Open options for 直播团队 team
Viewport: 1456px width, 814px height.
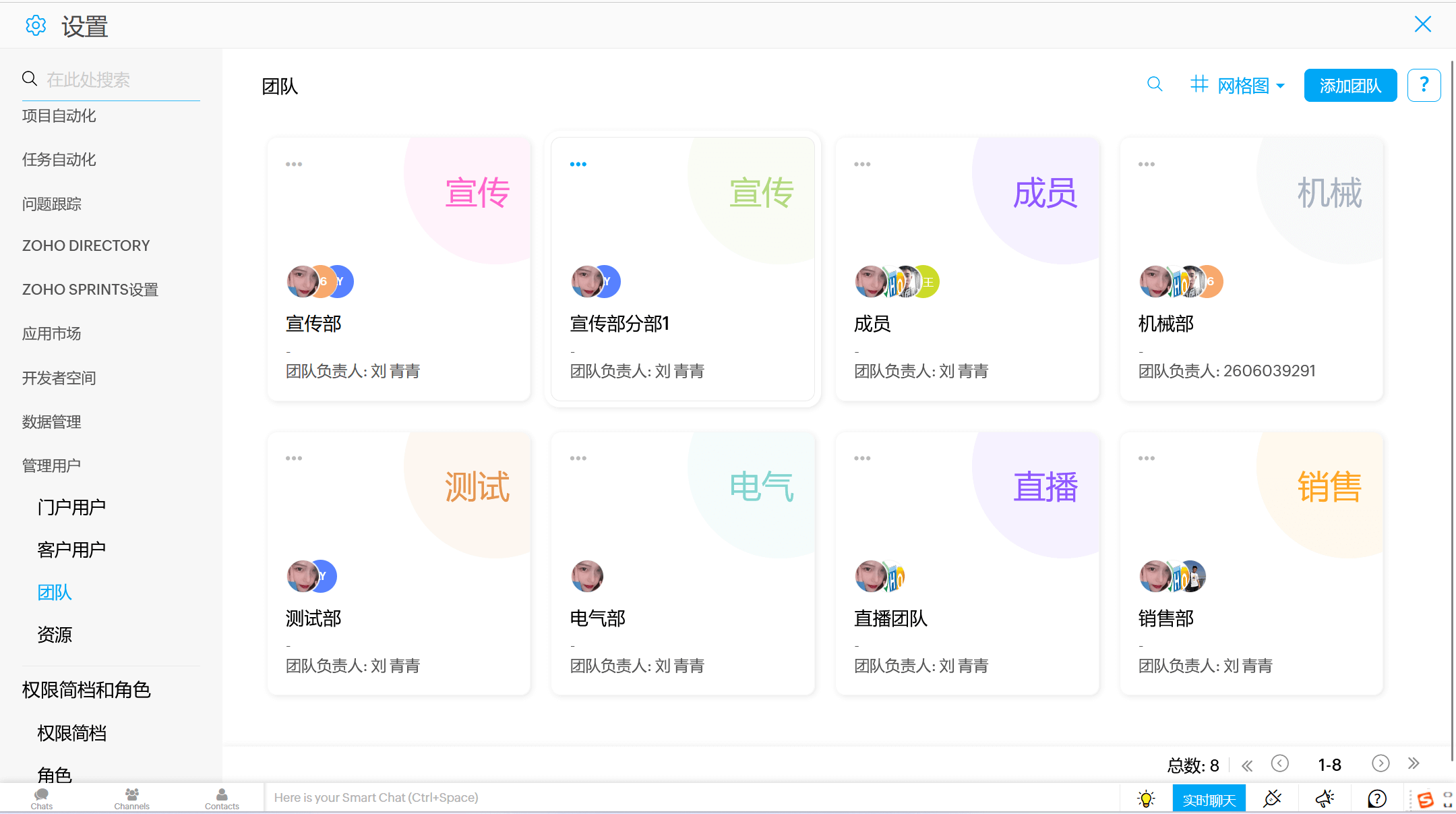[x=862, y=458]
